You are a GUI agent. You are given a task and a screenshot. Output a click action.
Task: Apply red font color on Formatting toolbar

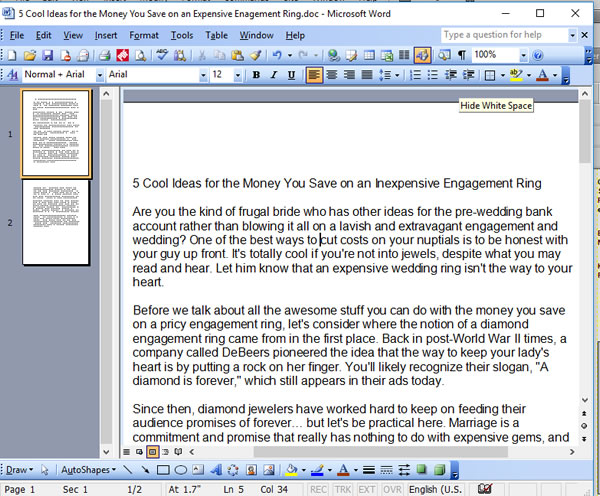543,75
